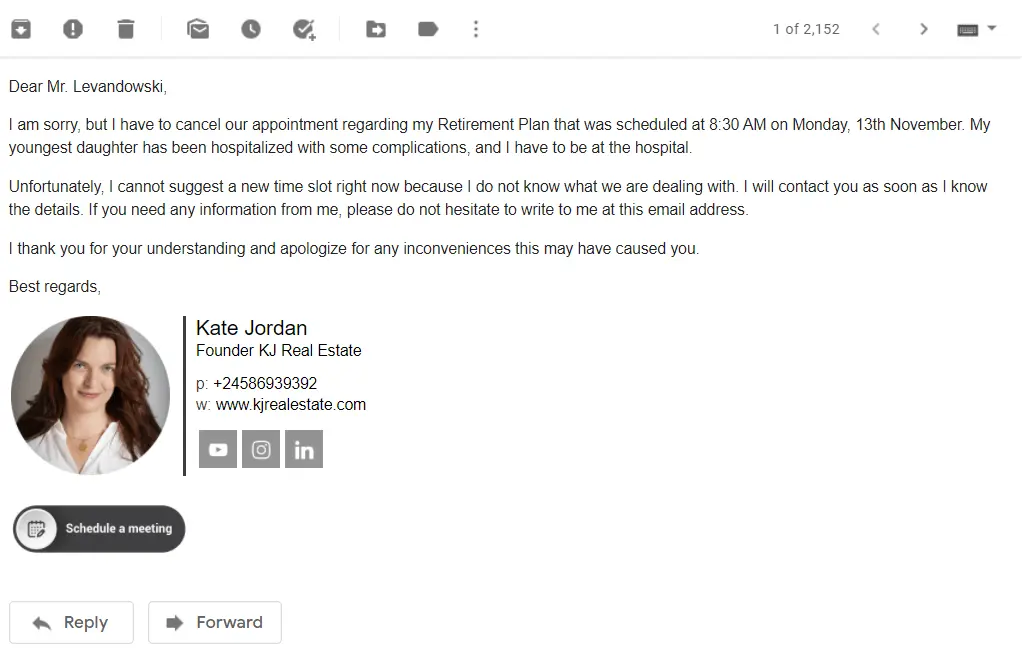Open Kate Jordan's Instagram profile
The height and width of the screenshot is (653, 1022).
[261, 449]
